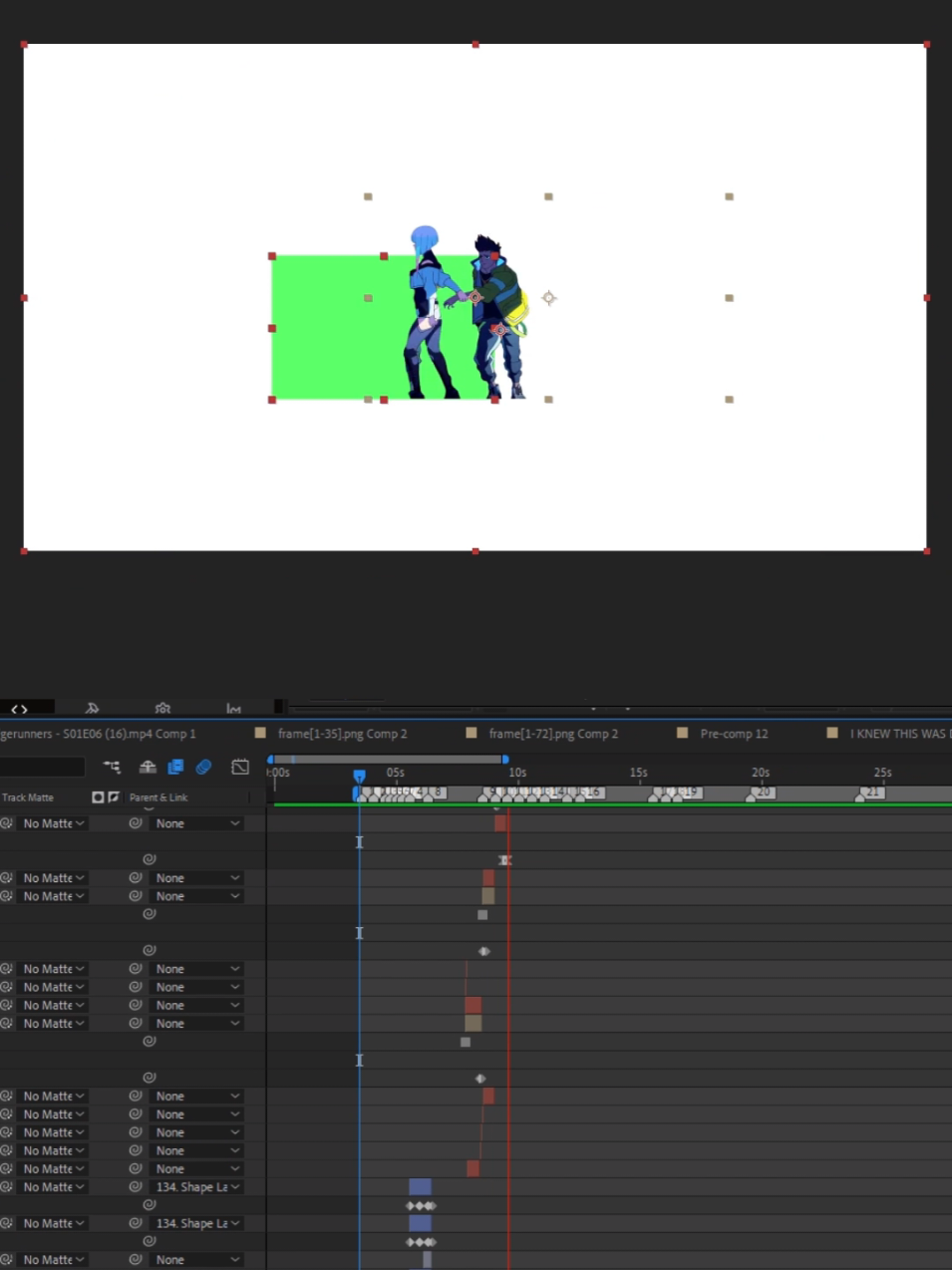Click the Parent & Link column header
This screenshot has width=952, height=1270.
[x=159, y=797]
